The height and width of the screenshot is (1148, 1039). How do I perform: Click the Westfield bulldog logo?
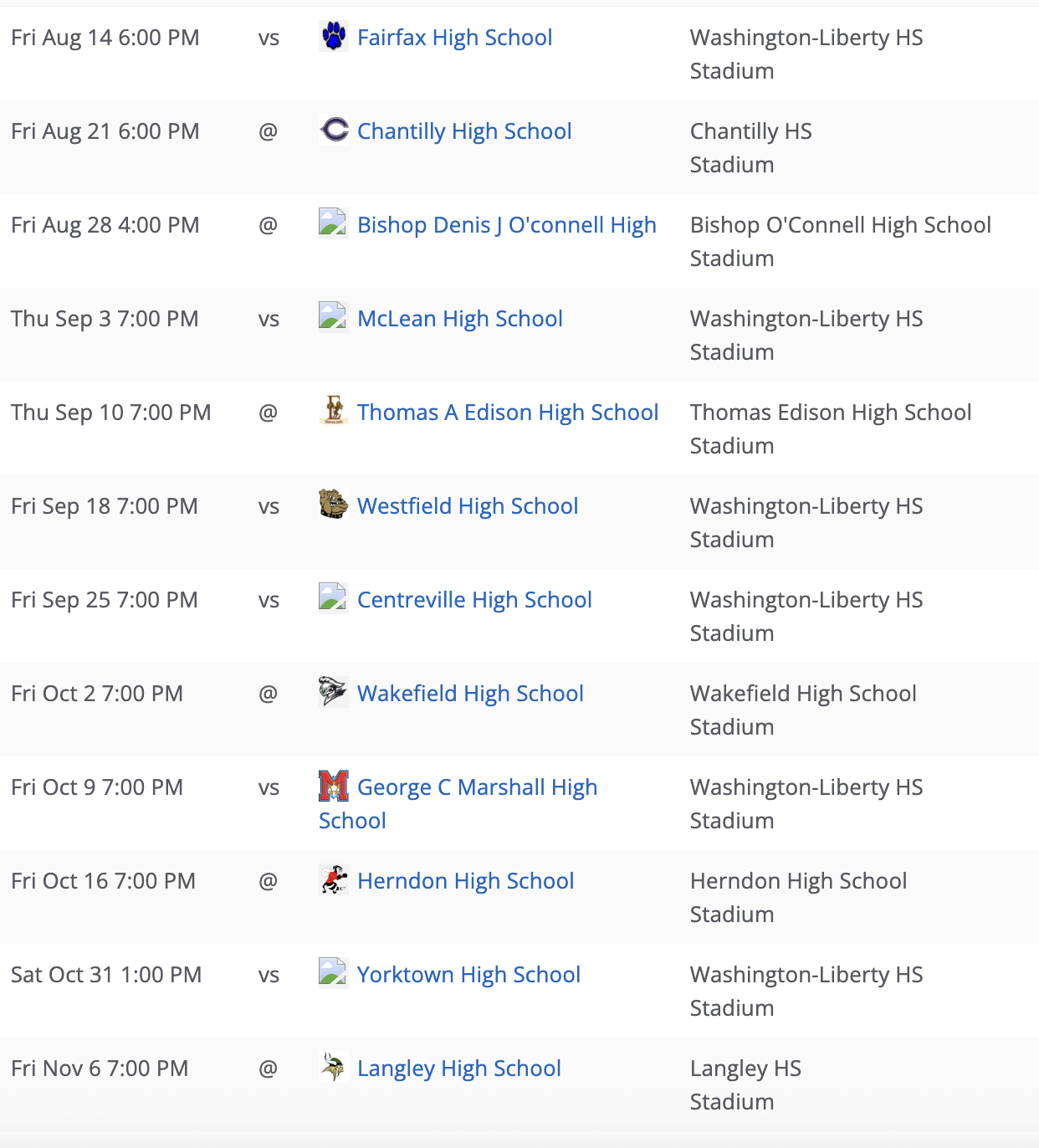[x=334, y=505]
